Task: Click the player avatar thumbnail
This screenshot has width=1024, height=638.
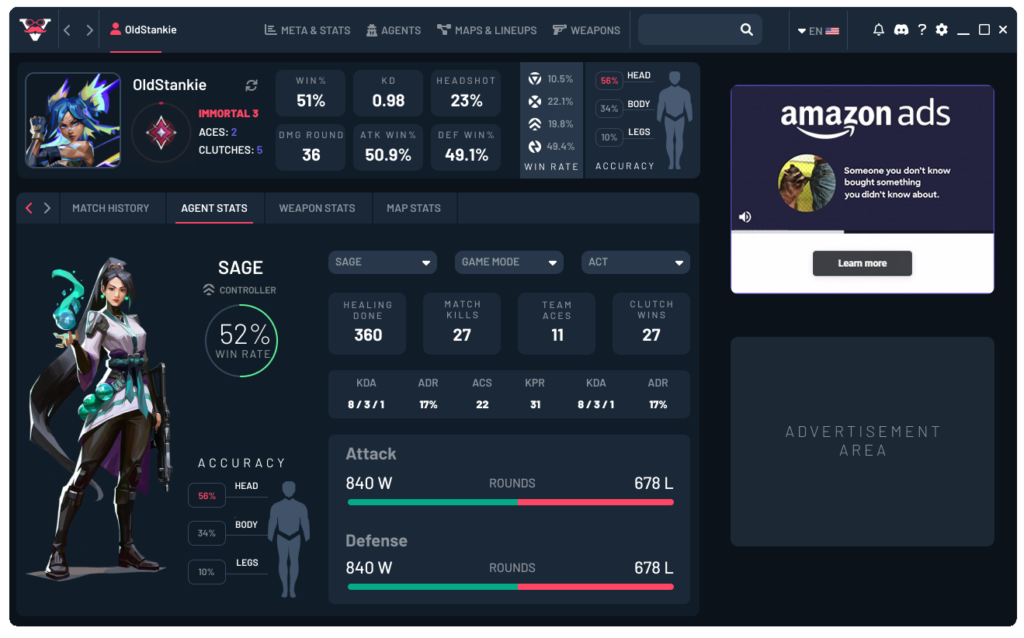Action: pyautogui.click(x=73, y=120)
